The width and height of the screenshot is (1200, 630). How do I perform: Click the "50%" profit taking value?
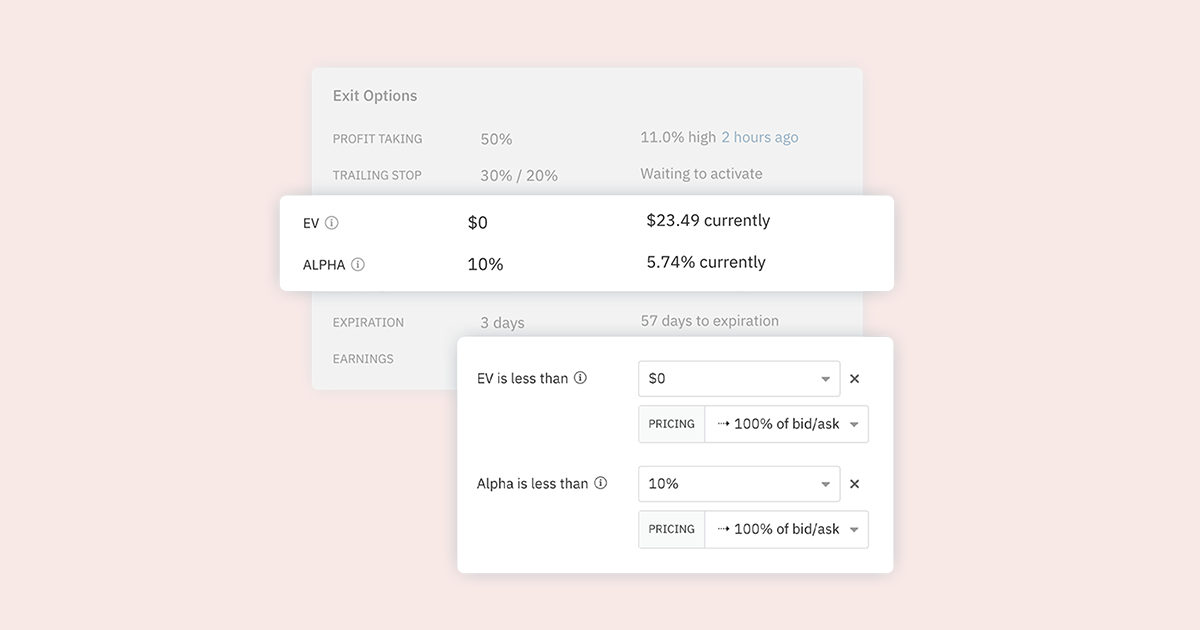pos(495,138)
